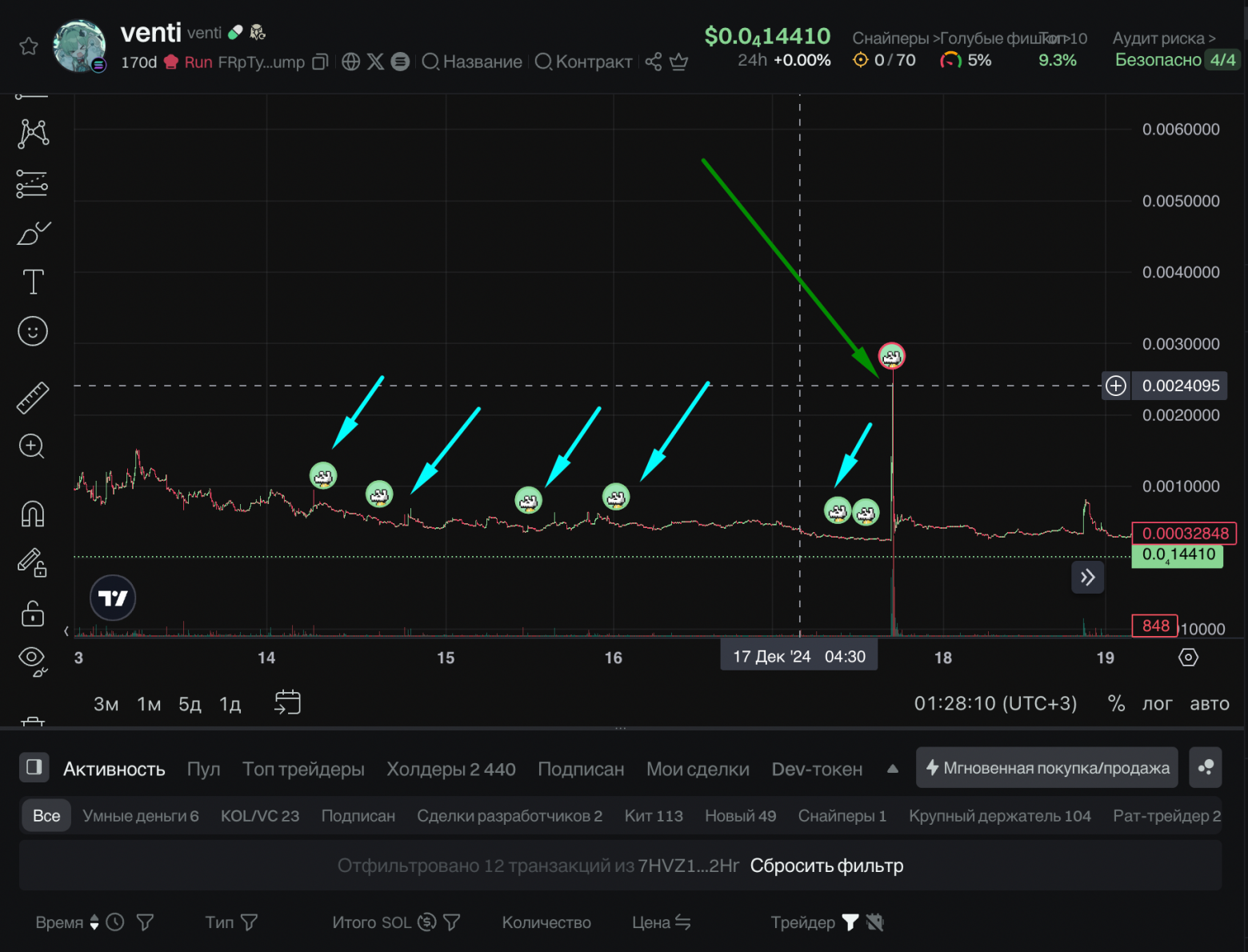Select the Measure ruler tool

[x=33, y=398]
